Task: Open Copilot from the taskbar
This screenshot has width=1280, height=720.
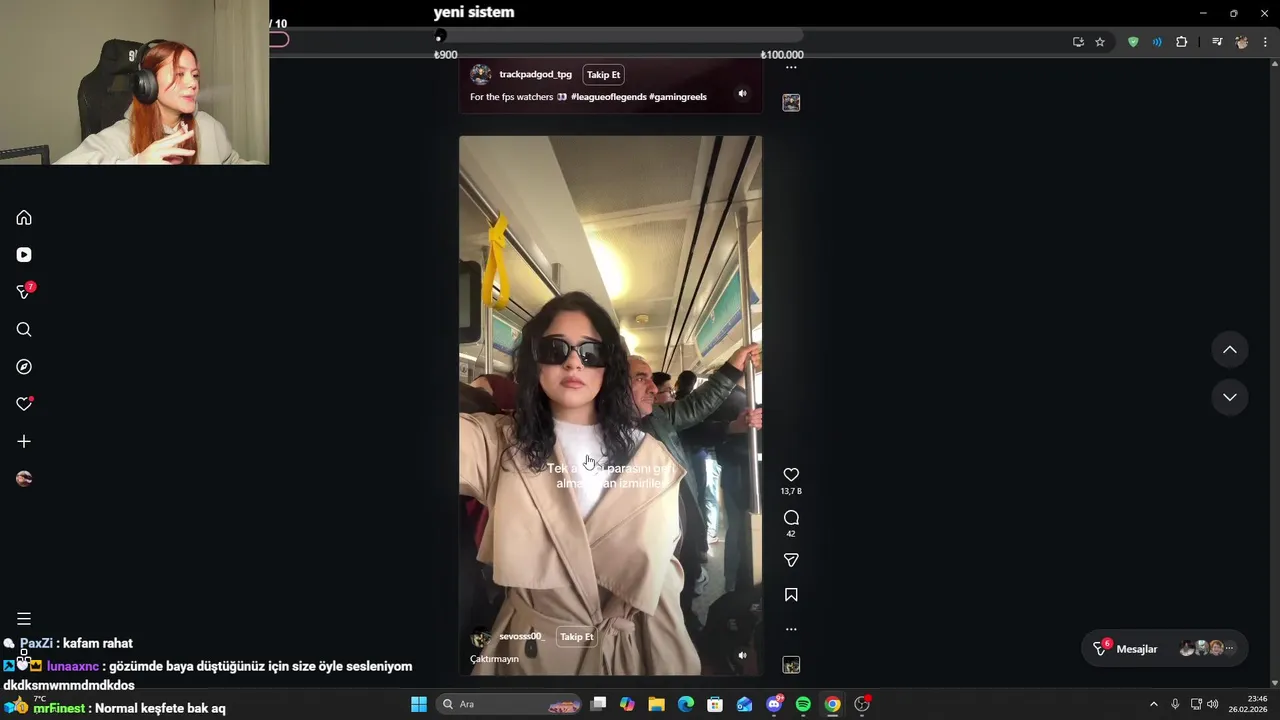Action: coord(627,704)
